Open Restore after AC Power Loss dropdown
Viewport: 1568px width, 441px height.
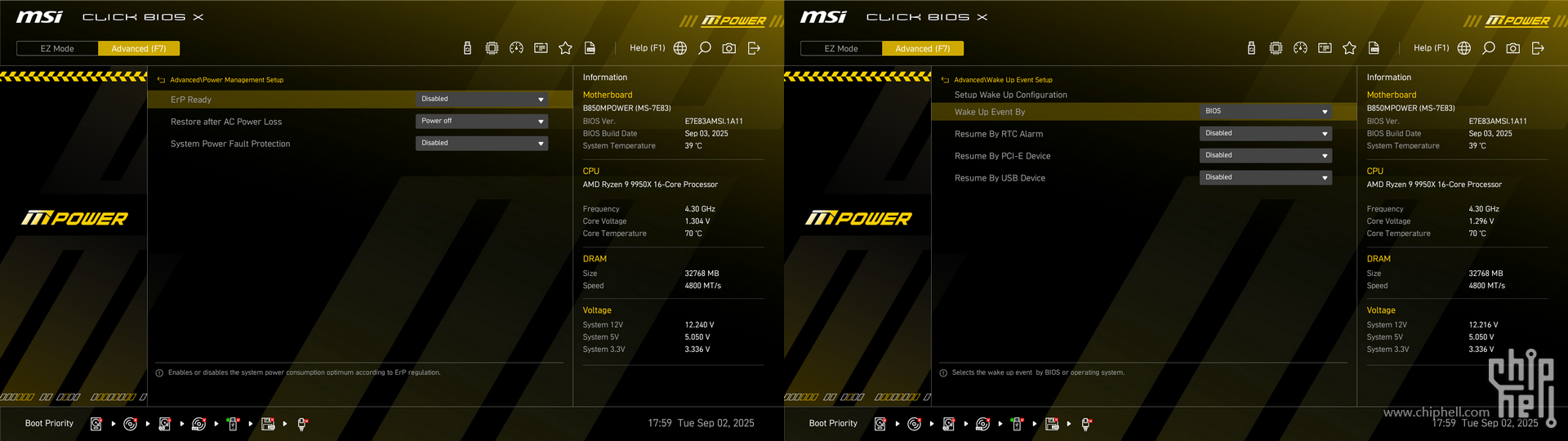pos(482,121)
